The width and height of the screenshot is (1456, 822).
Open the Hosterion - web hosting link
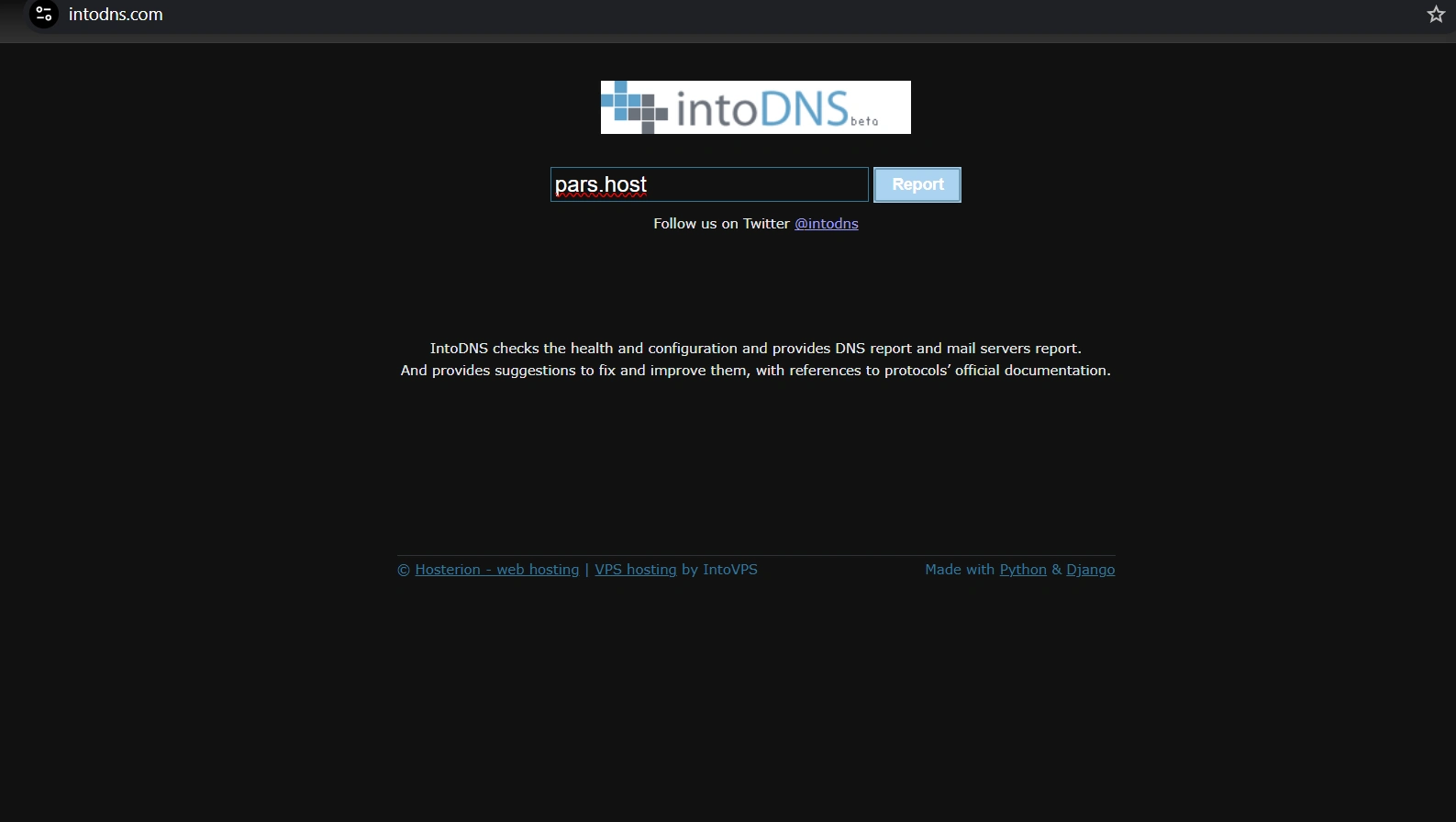pyautogui.click(x=497, y=570)
